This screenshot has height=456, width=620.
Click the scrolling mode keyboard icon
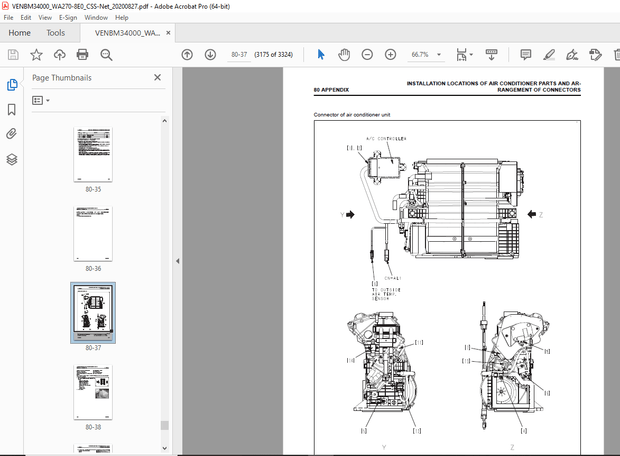pyautogui.click(x=491, y=55)
